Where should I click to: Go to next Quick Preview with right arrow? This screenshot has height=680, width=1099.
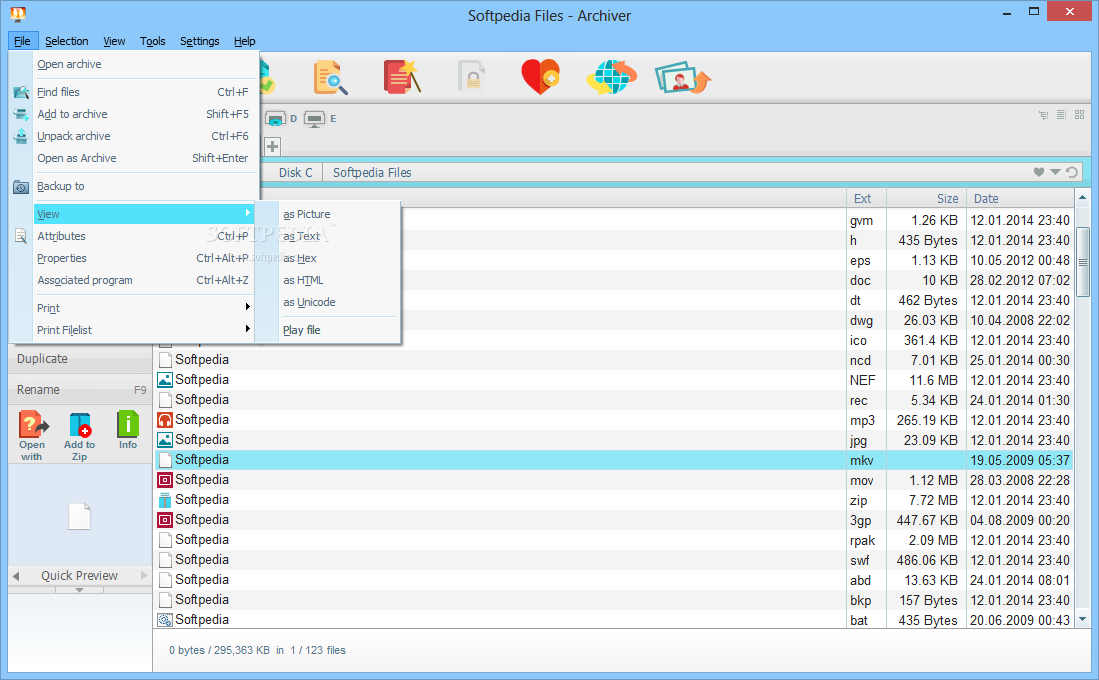[x=144, y=576]
